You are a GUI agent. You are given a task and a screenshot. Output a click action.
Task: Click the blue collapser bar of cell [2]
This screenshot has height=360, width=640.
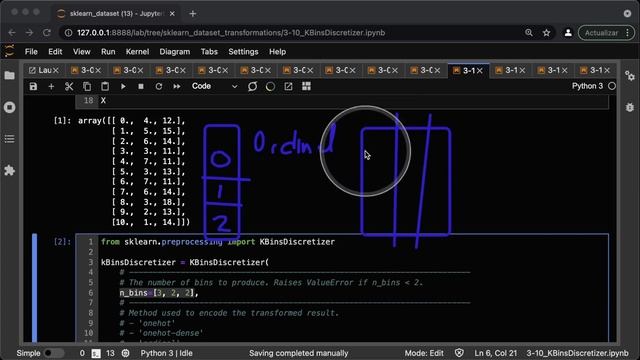coord(35,288)
